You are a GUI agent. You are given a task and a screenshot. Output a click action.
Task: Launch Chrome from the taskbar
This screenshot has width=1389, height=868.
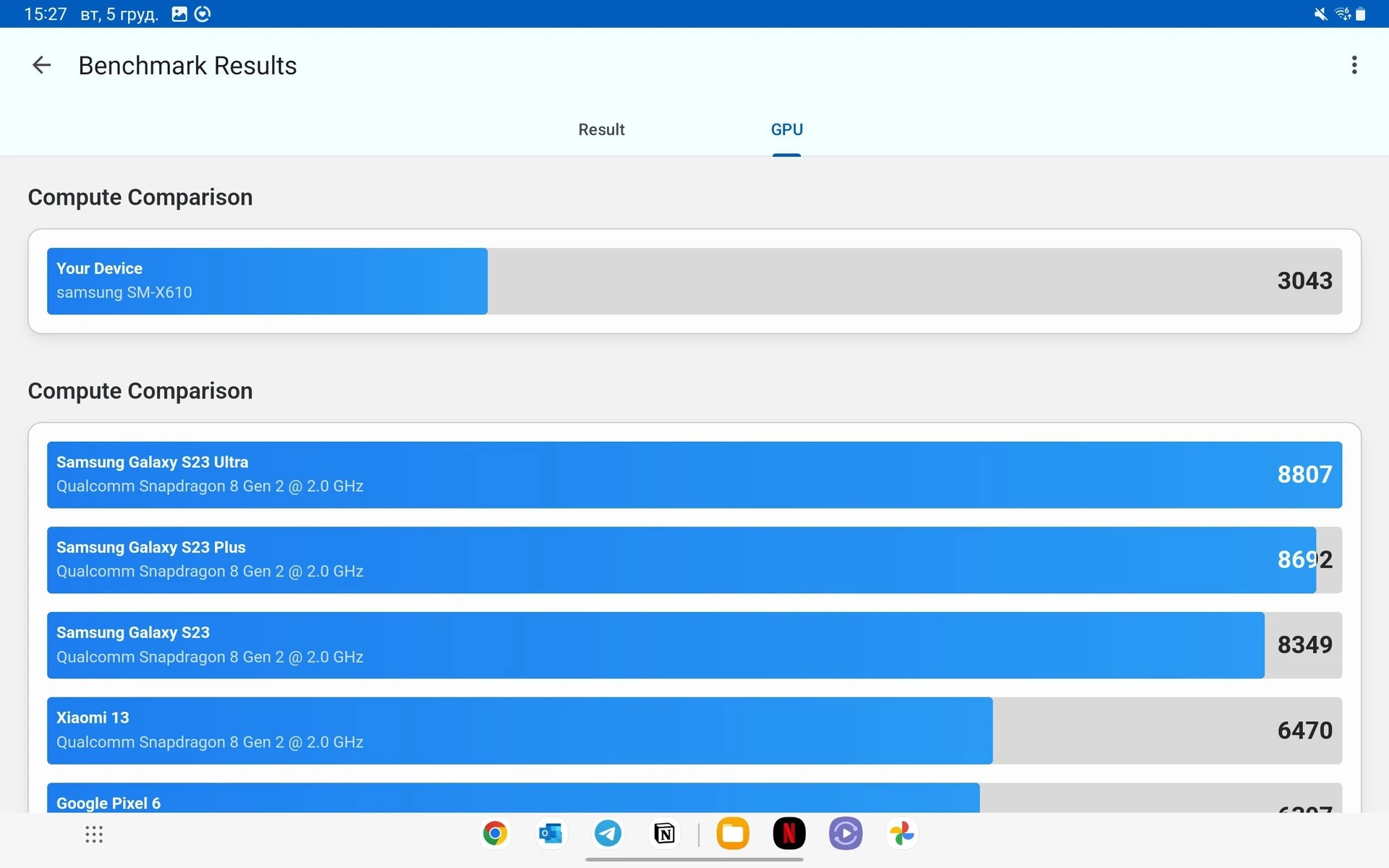tap(495, 833)
